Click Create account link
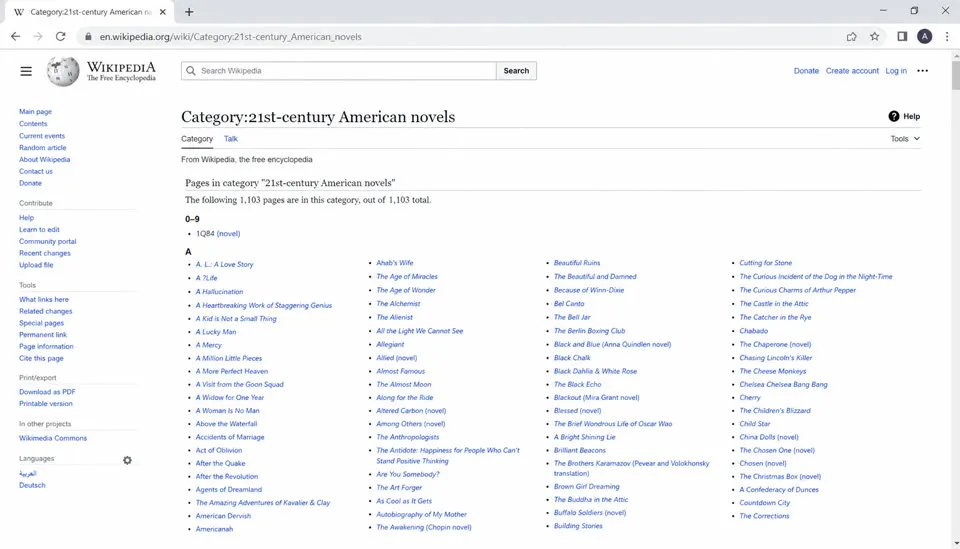Image resolution: width=960 pixels, height=549 pixels. [852, 71]
